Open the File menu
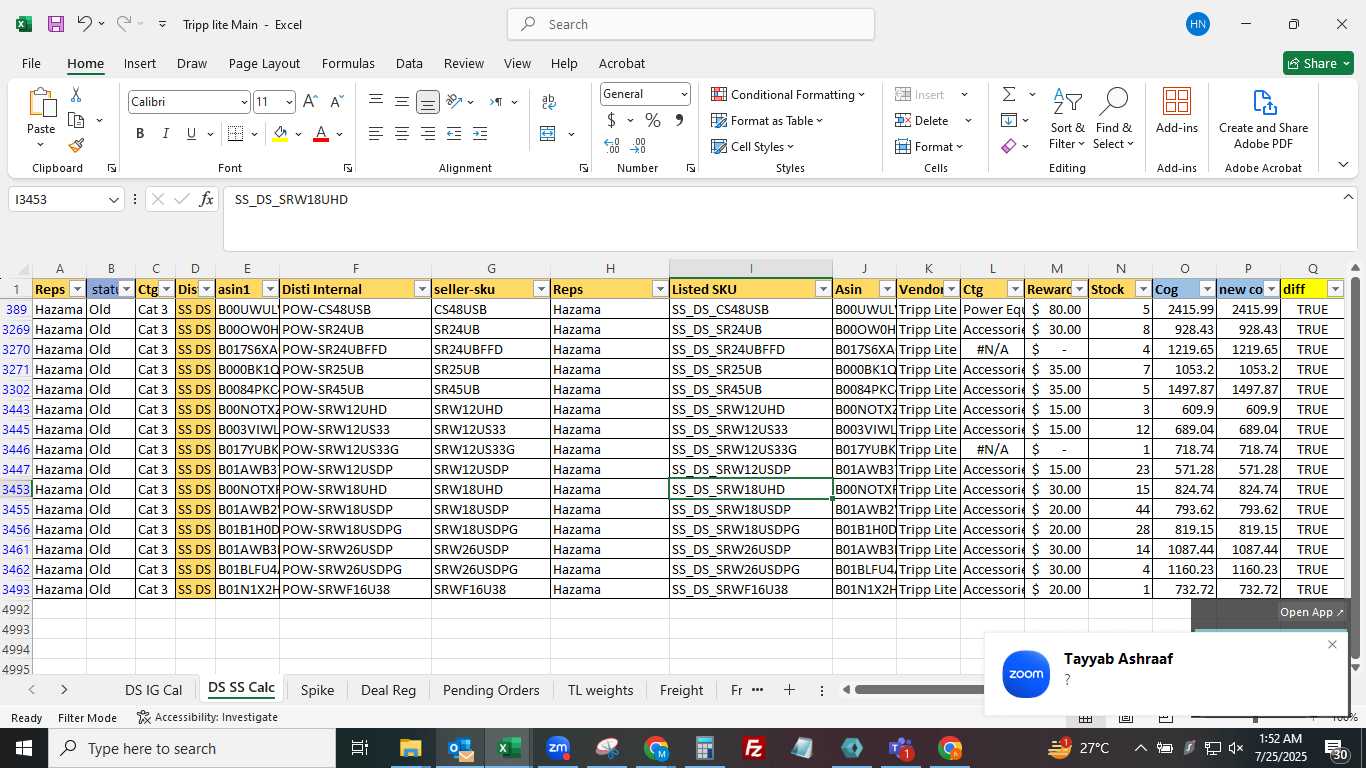This screenshot has height=768, width=1366. [31, 63]
